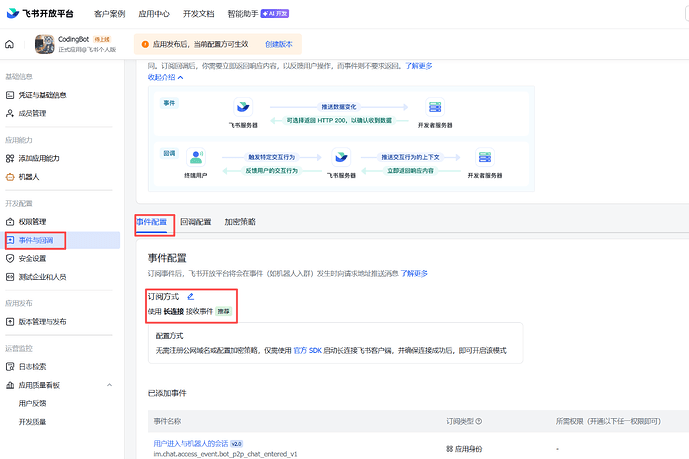689x459 pixels.
Task: Click the 日志检索 sidebar icon
Action: [10, 366]
